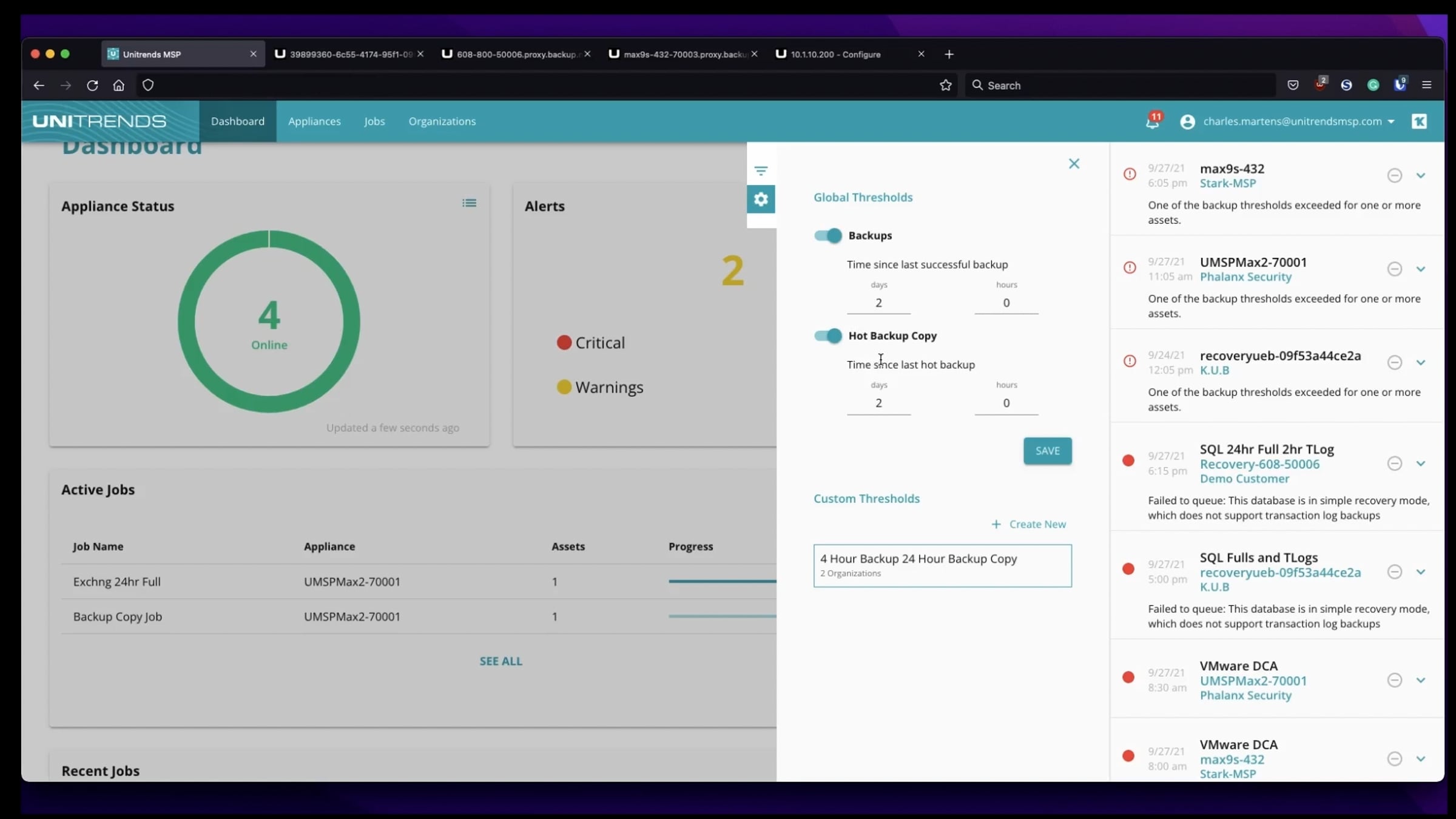Select the Exchng 24hr Full job name
This screenshot has width=1456, height=819.
[x=117, y=582]
